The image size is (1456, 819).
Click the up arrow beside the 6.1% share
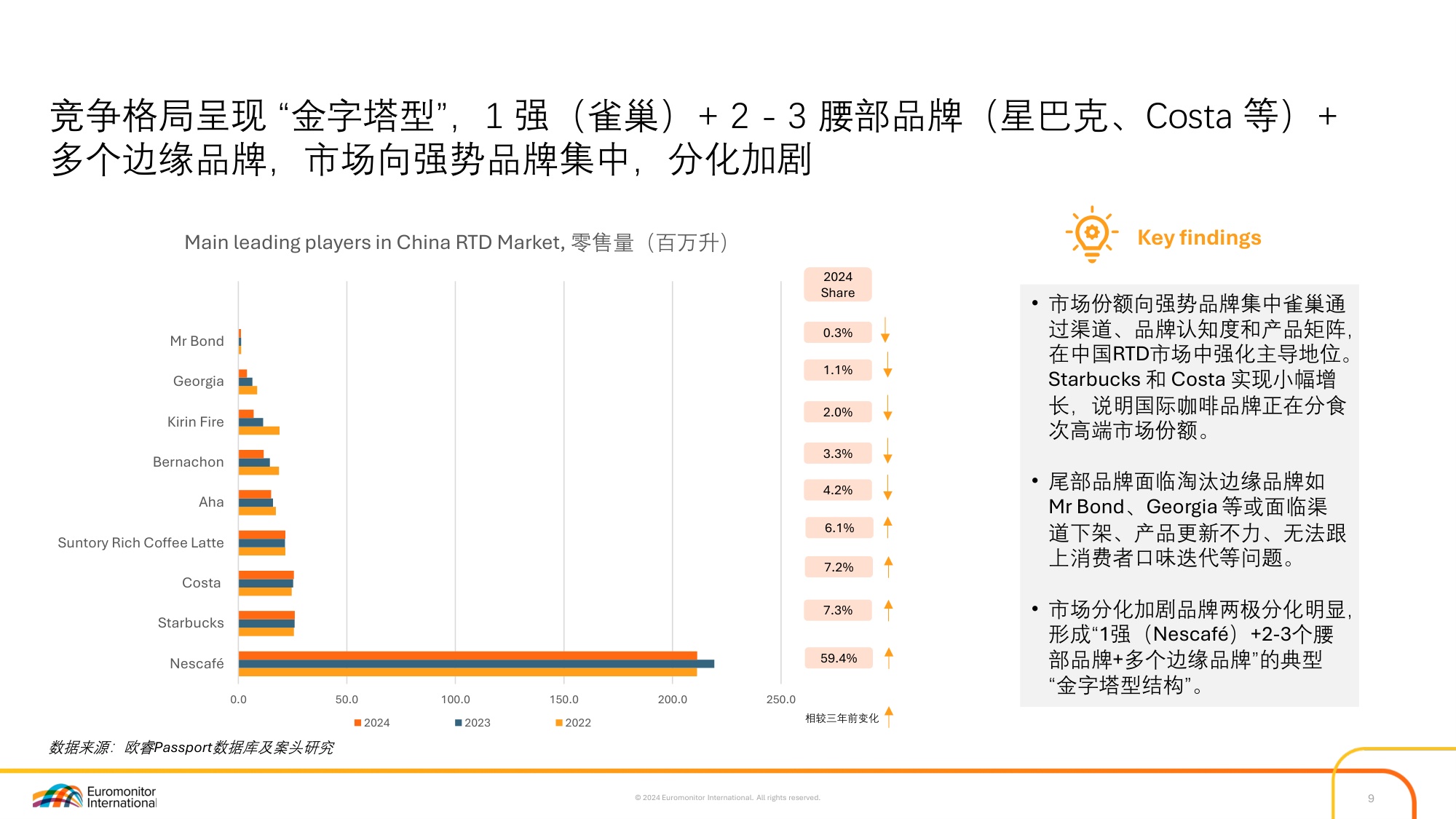pyautogui.click(x=887, y=527)
